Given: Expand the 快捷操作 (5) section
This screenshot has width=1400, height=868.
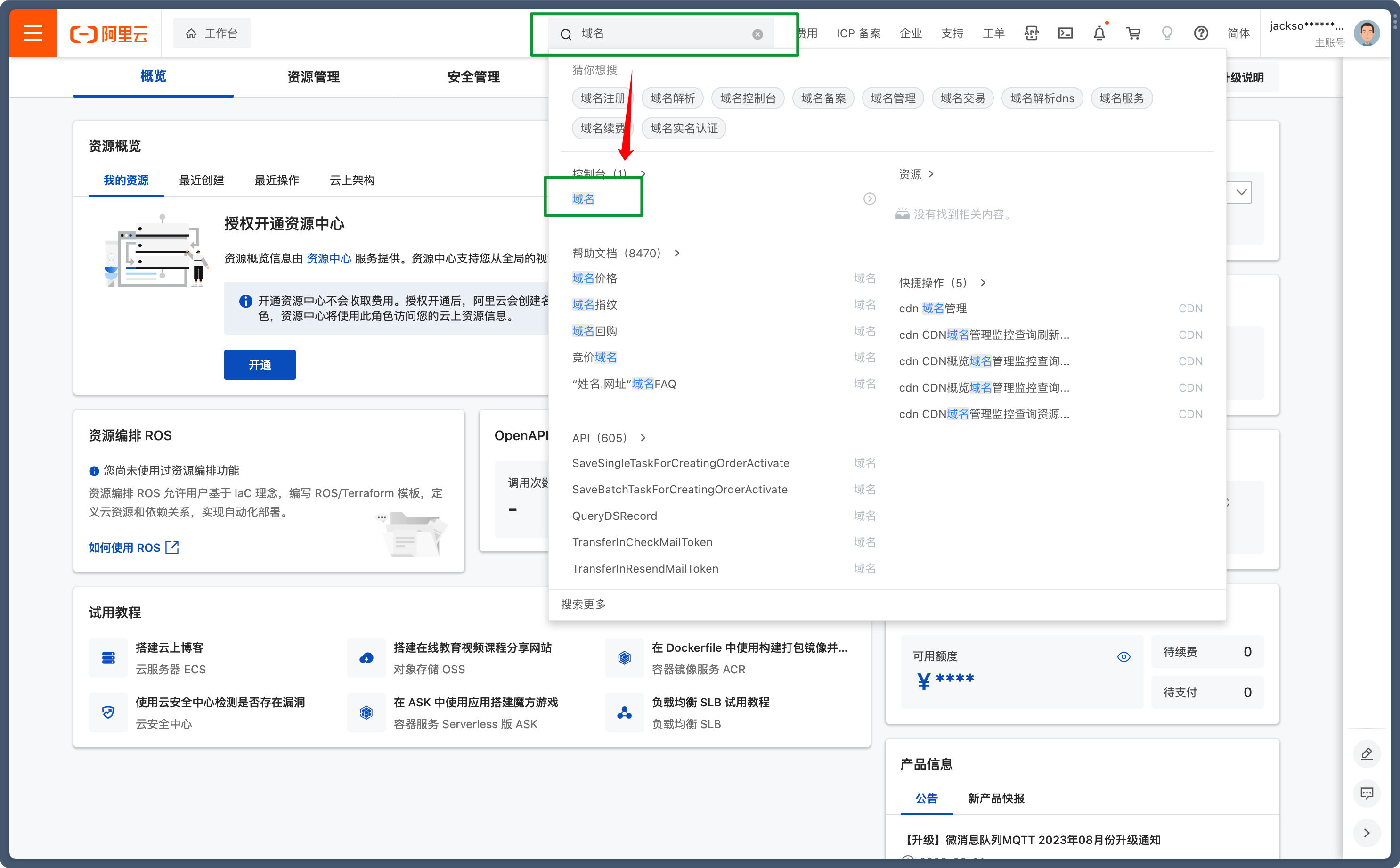Looking at the screenshot, I should pyautogui.click(x=983, y=283).
